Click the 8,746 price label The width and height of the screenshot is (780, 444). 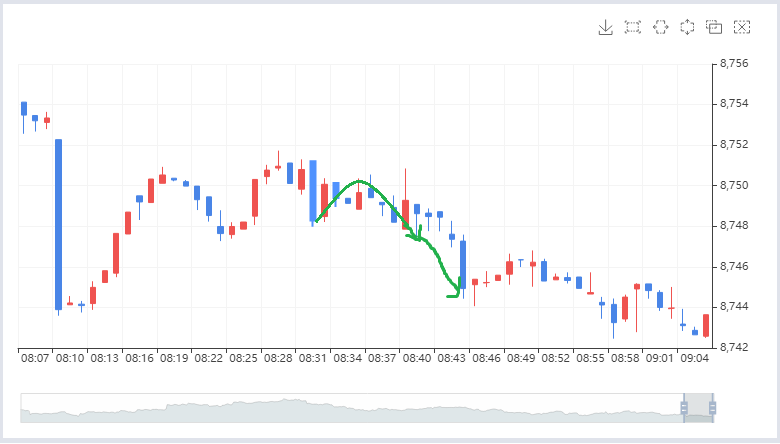click(x=734, y=266)
